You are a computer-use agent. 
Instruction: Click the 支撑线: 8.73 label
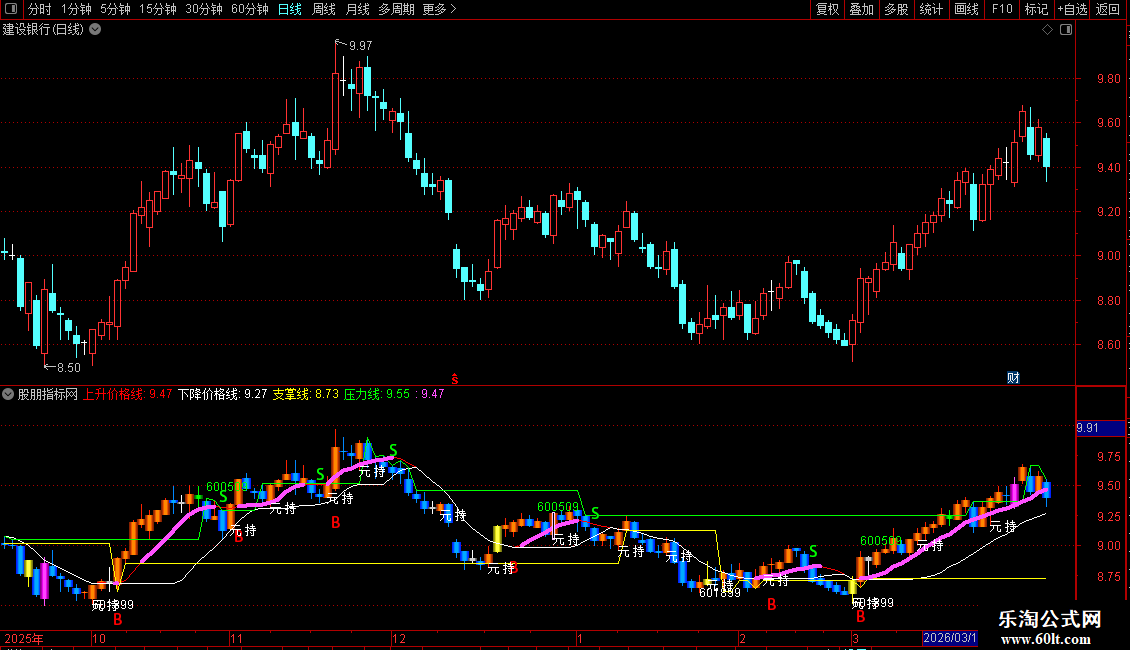click(x=306, y=394)
